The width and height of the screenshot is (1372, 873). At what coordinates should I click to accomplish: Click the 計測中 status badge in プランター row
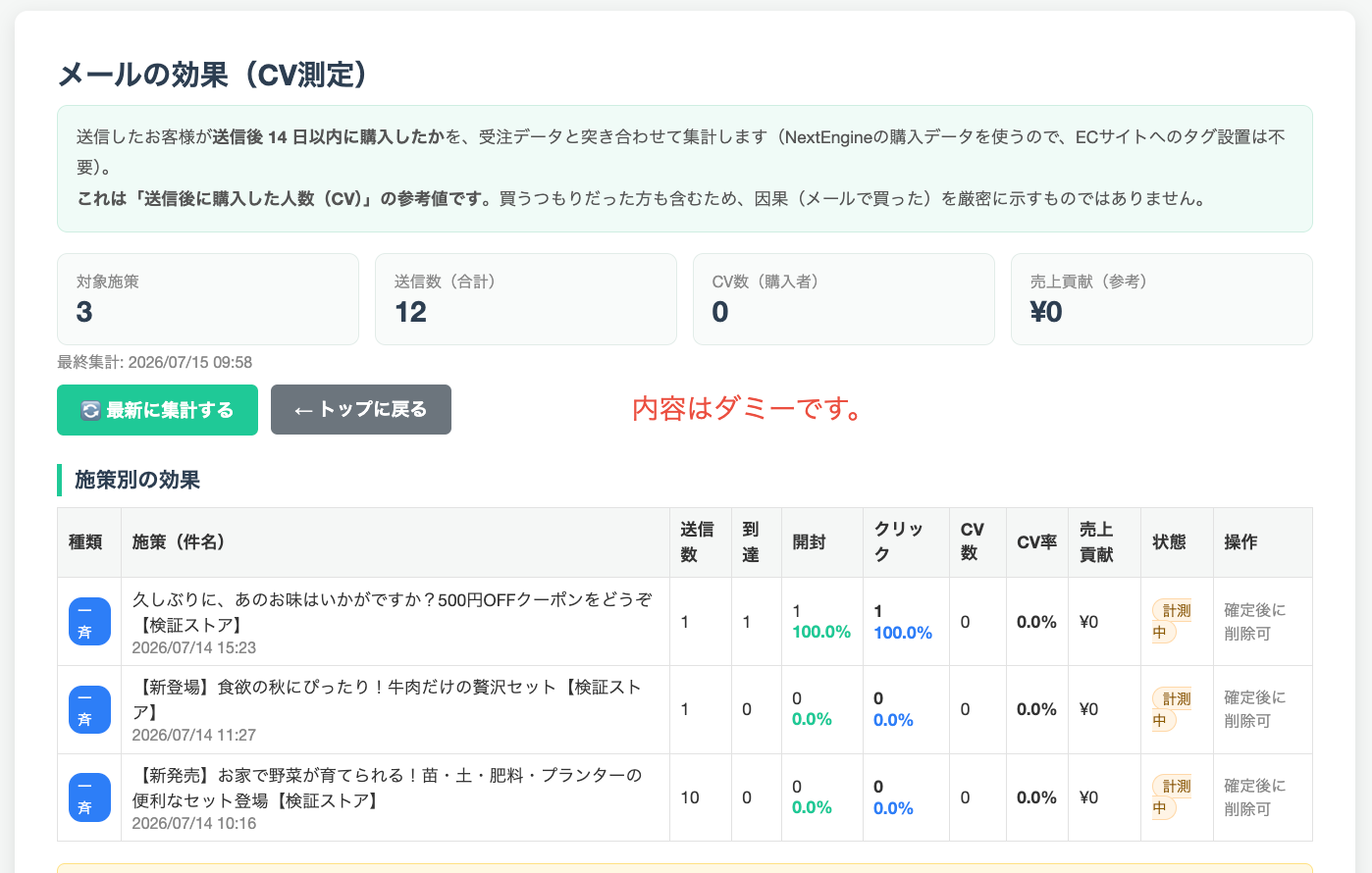point(1172,797)
